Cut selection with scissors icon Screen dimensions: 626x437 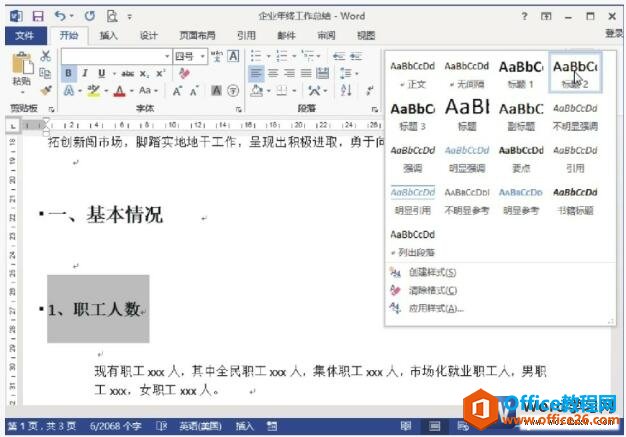click(46, 56)
